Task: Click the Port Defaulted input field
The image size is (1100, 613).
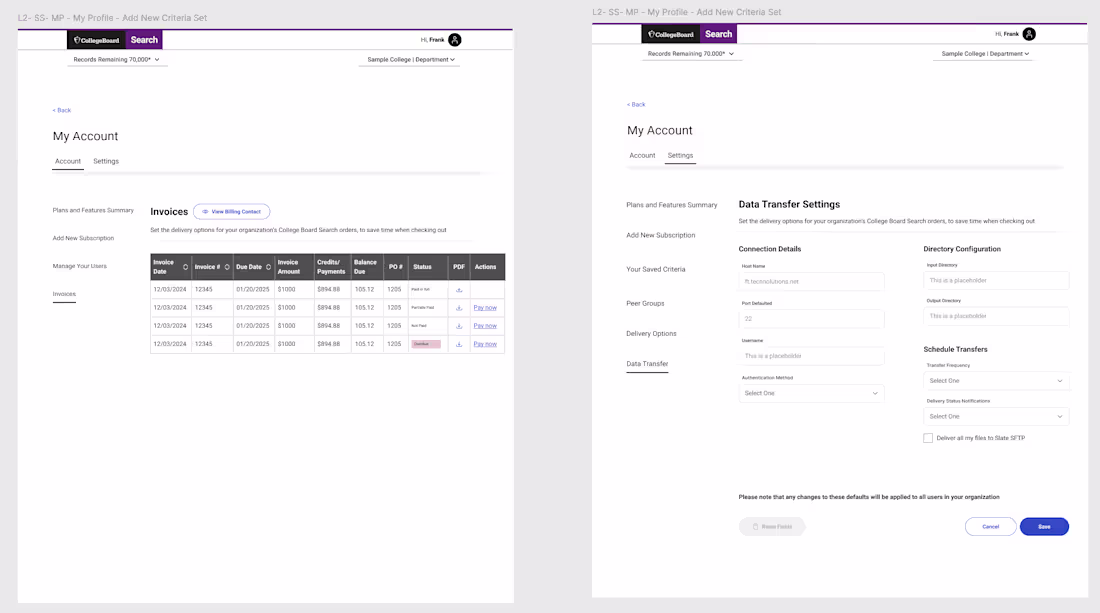Action: coord(811,318)
